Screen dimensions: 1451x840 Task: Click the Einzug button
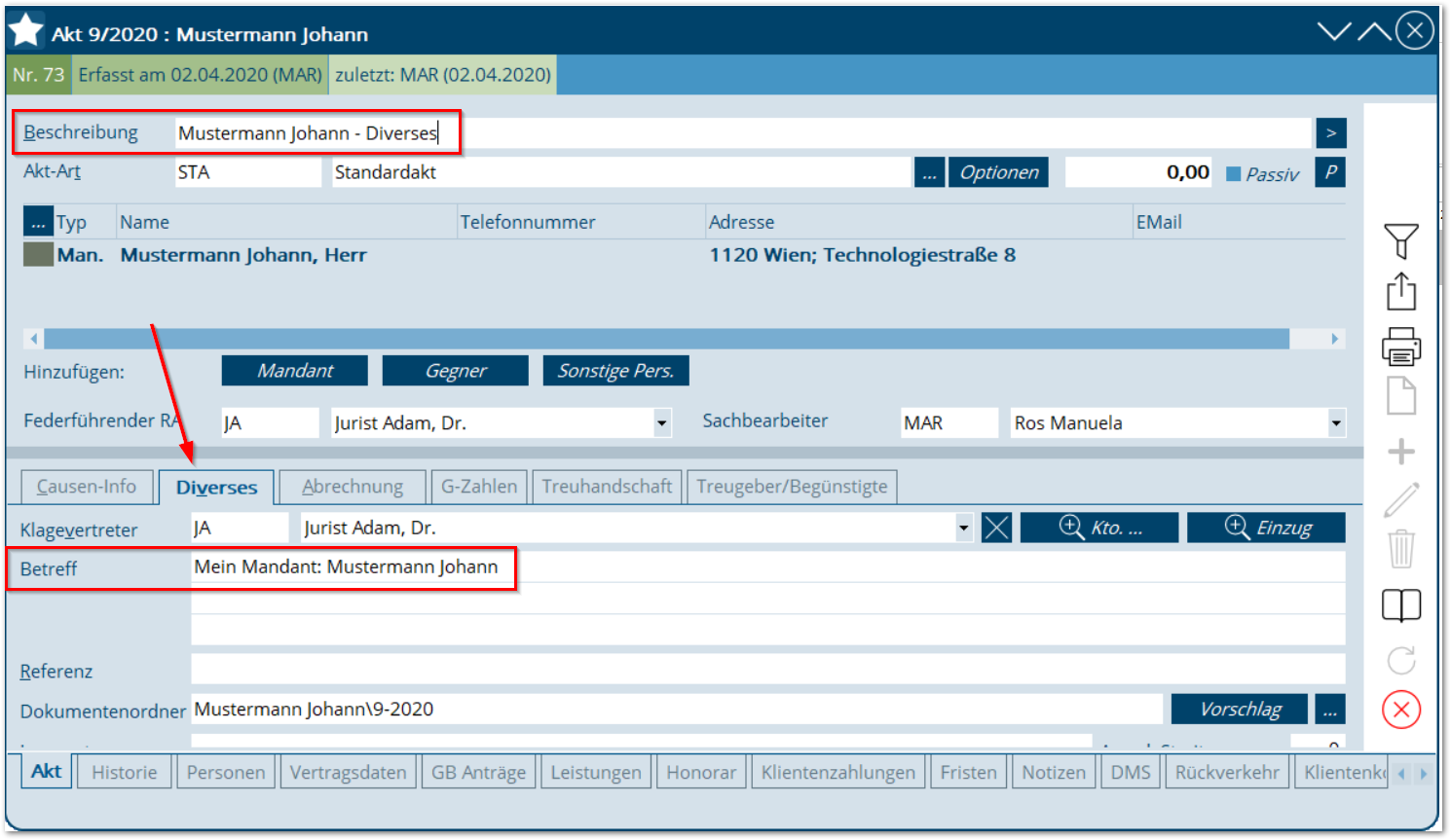point(1267,528)
